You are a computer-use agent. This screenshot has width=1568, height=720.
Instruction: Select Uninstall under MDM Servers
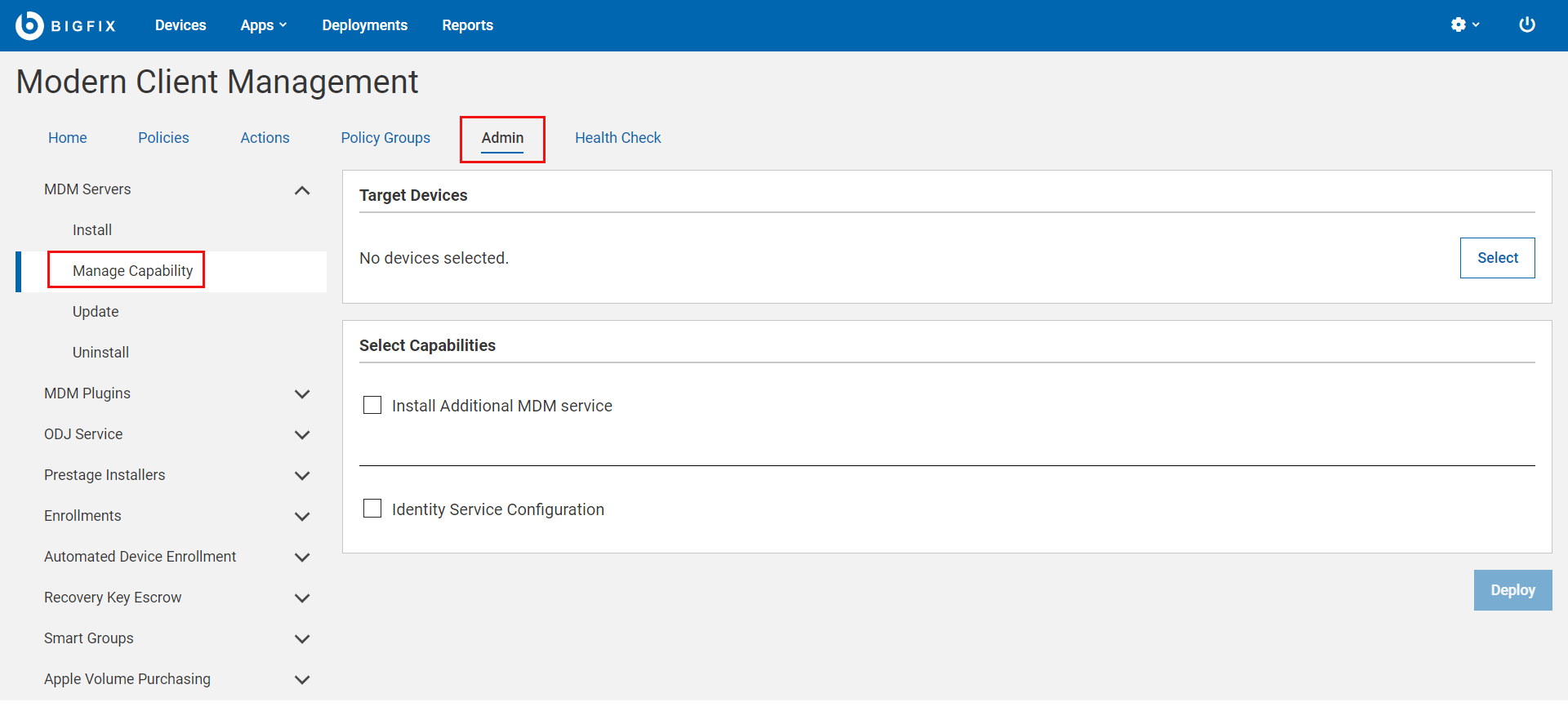tap(100, 353)
